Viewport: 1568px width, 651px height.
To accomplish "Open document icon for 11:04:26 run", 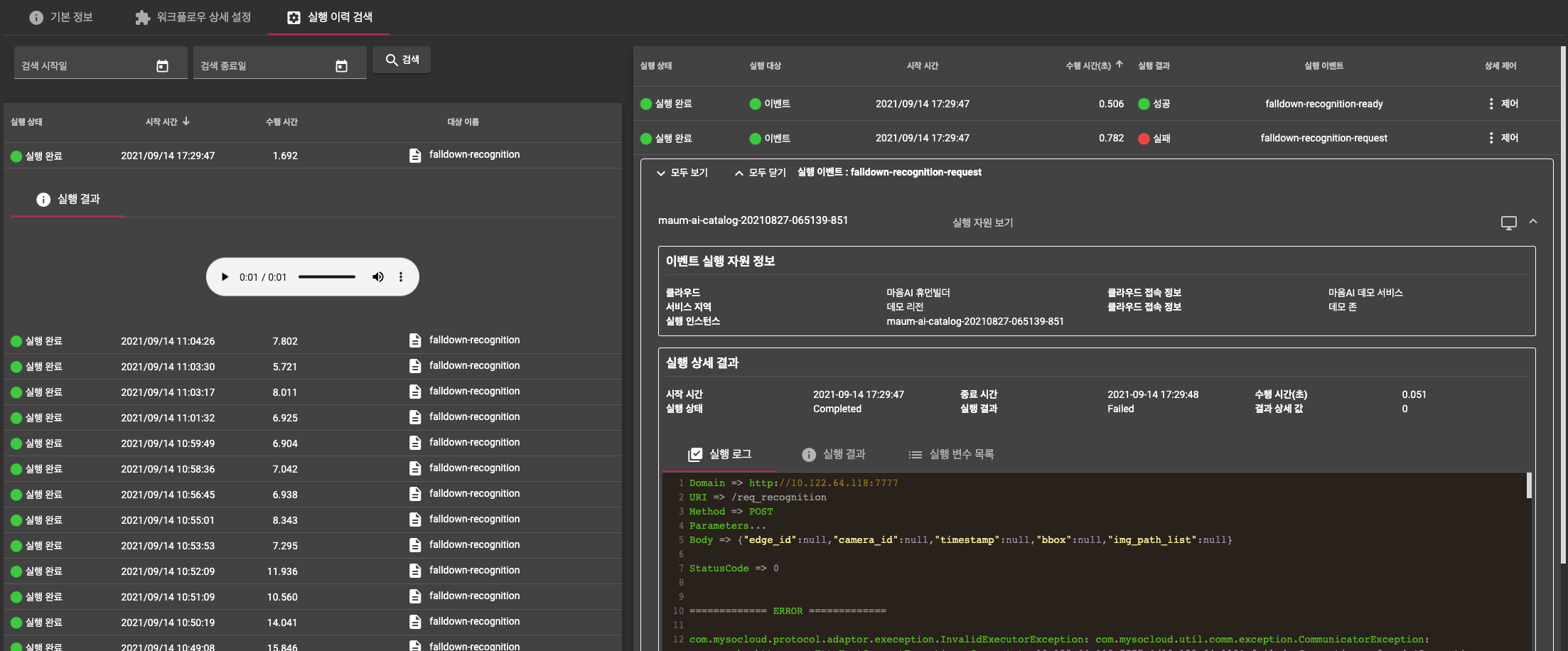I will pos(415,340).
